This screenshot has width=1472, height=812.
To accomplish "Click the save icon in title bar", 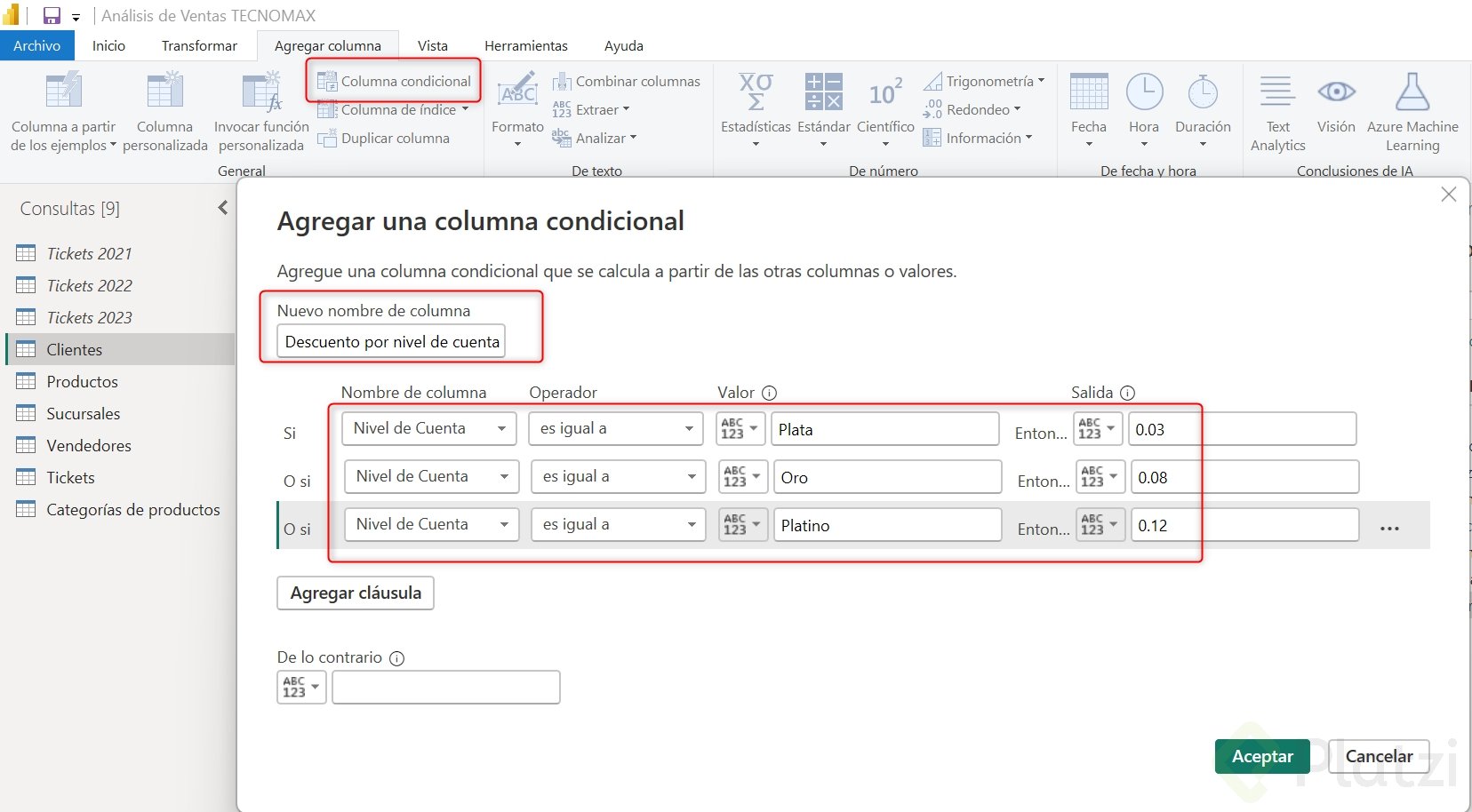I will (52, 15).
